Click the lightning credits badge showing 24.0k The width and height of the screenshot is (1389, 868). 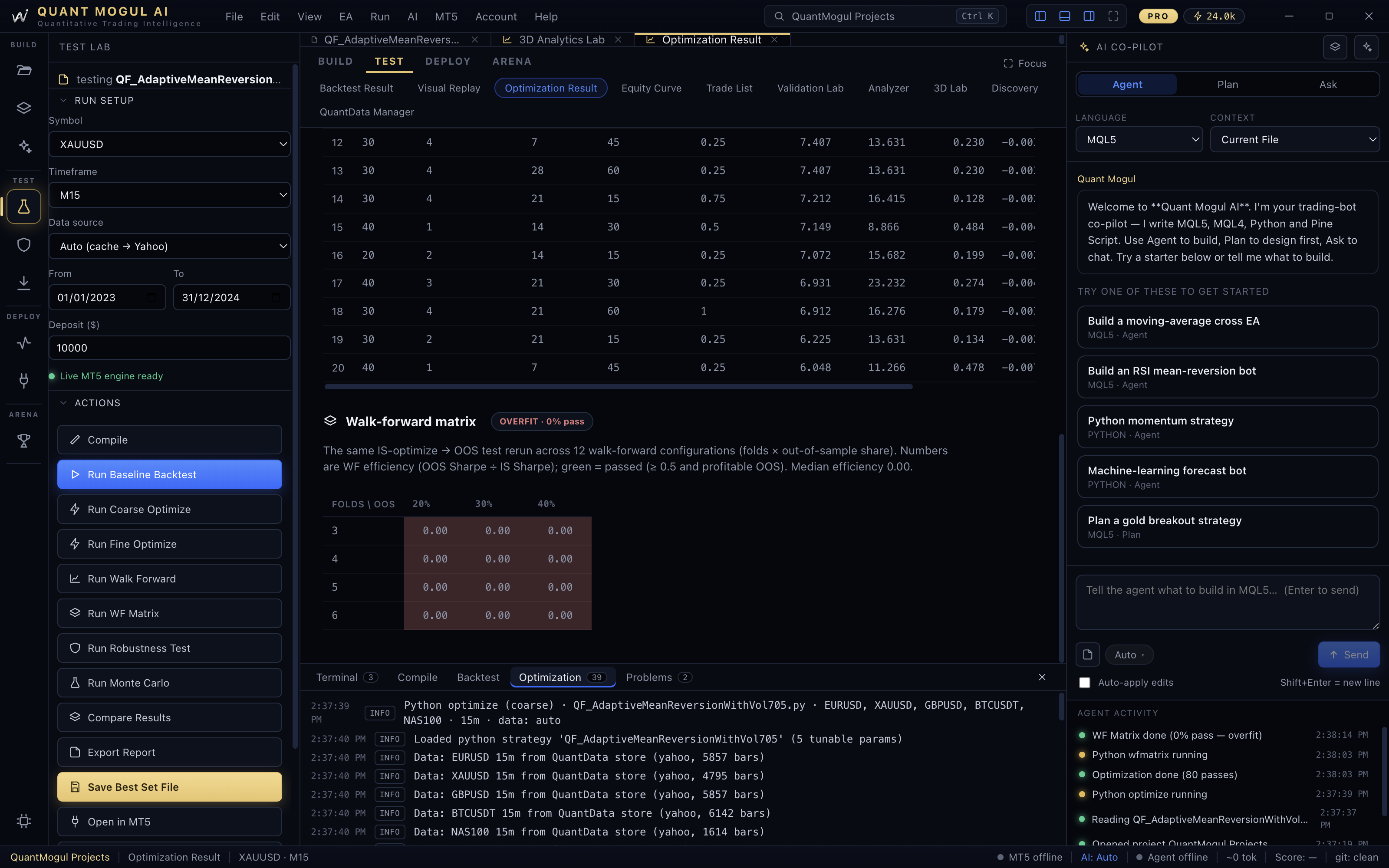(1215, 16)
